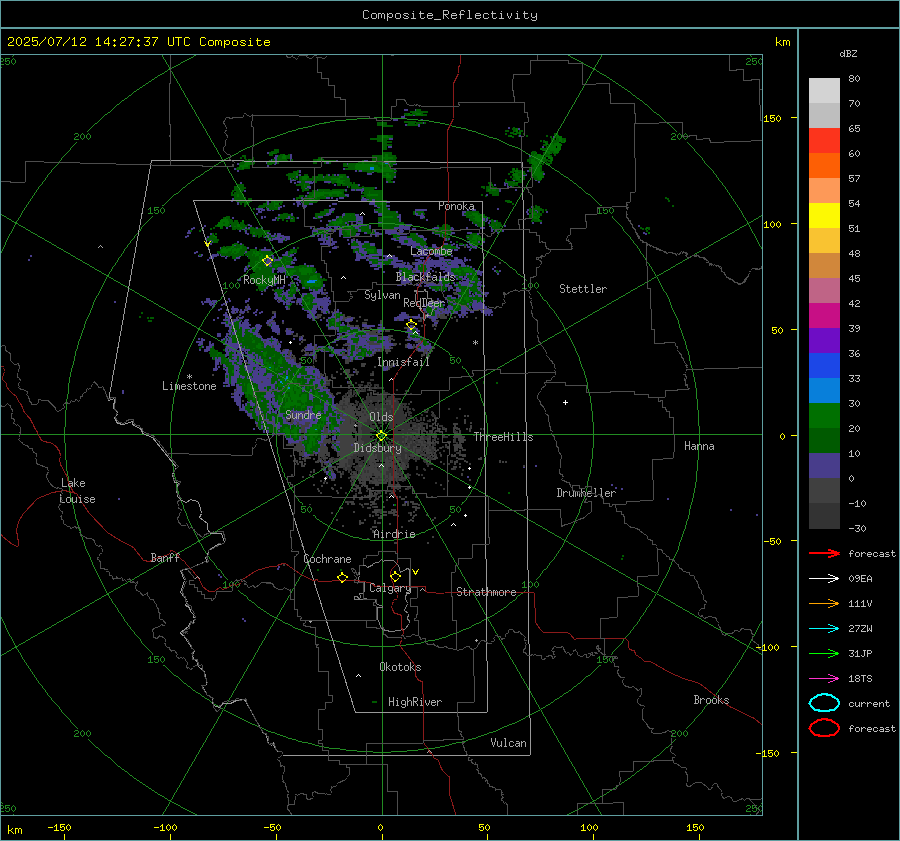This screenshot has width=900, height=841.
Task: Click the green 31JP arrow in legend
Action: (x=824, y=653)
